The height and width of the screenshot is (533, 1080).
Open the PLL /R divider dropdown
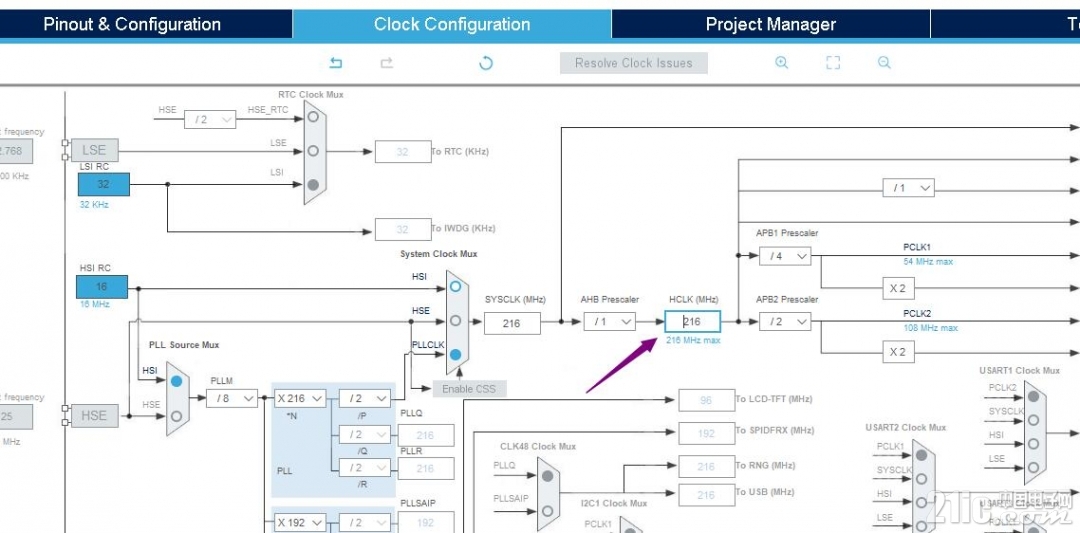pos(364,468)
